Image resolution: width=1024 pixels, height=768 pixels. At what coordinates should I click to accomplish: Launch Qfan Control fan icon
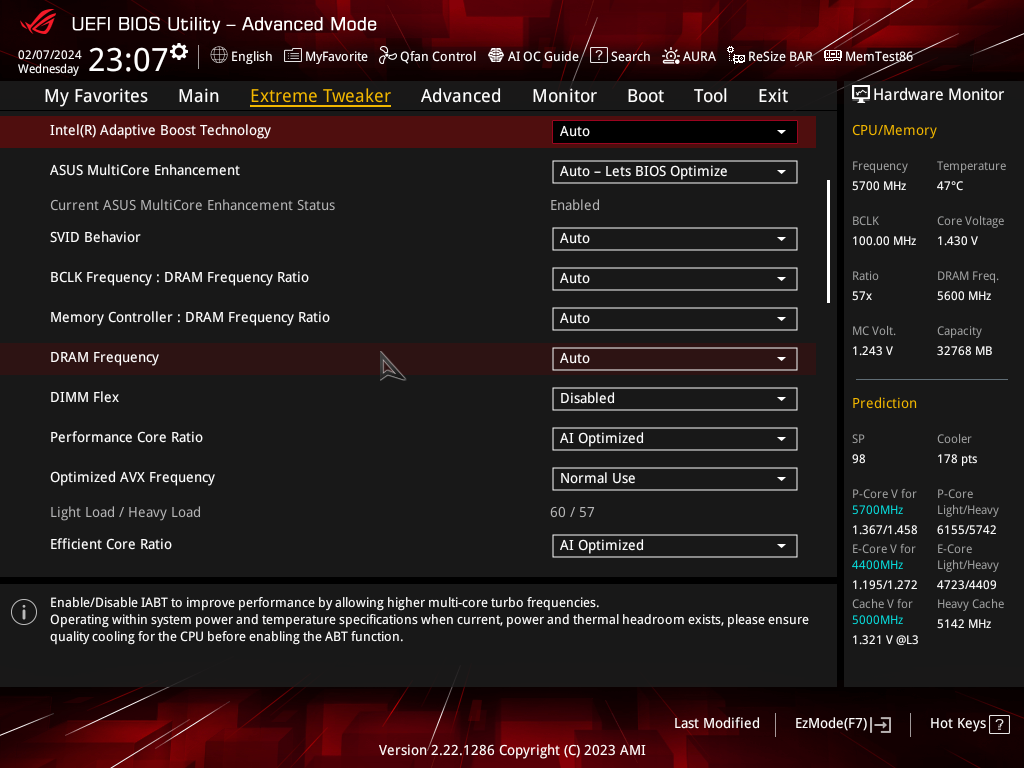(x=387, y=56)
